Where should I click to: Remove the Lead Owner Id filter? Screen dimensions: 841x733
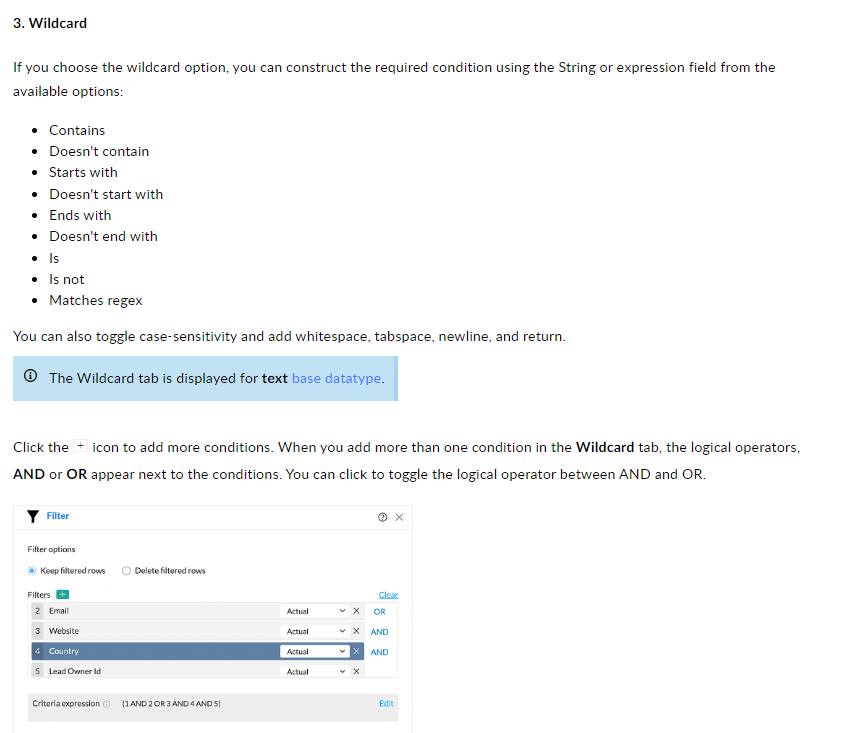pos(356,671)
